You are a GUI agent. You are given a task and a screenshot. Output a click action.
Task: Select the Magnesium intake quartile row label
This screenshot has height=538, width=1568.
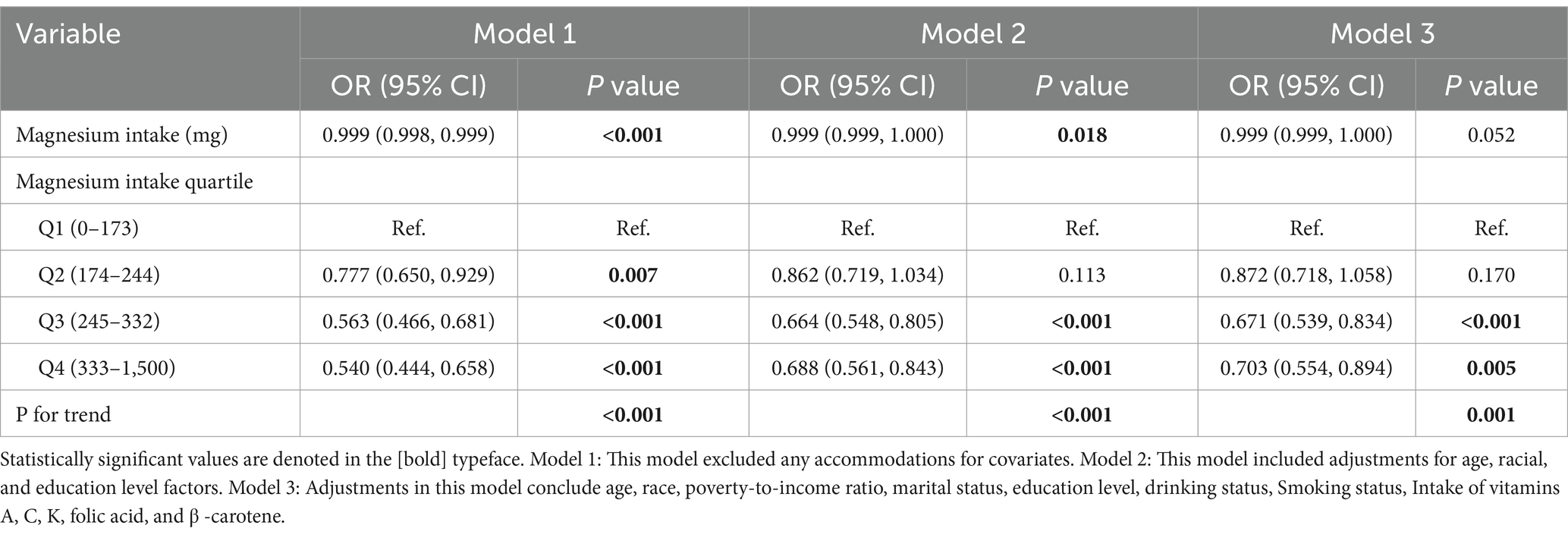tap(134, 182)
